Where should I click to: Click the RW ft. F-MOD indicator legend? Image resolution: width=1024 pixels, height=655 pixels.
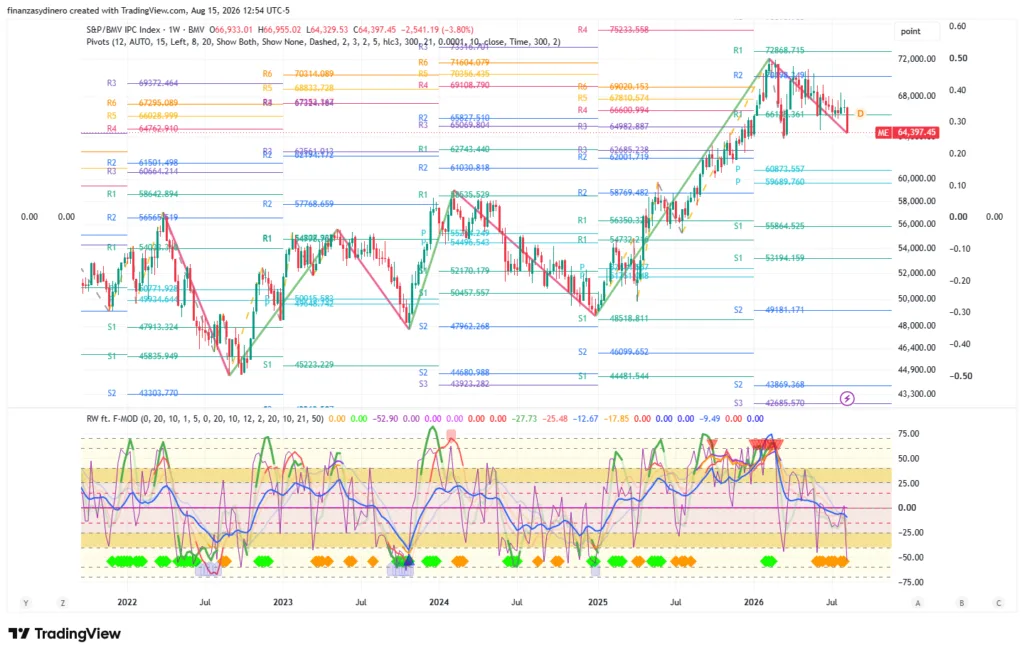pos(205,419)
